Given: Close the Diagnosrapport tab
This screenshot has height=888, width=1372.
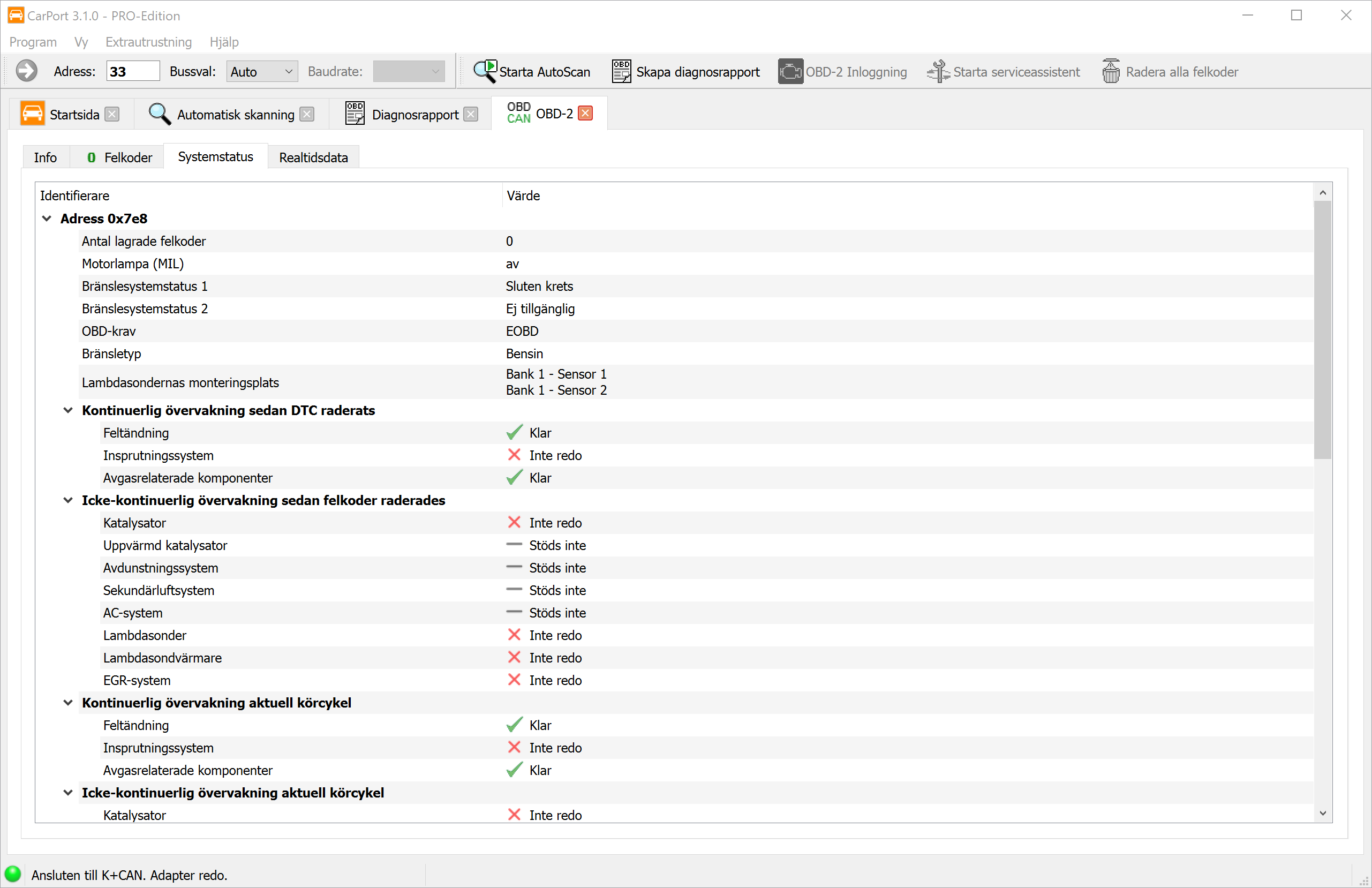Looking at the screenshot, I should (x=471, y=114).
